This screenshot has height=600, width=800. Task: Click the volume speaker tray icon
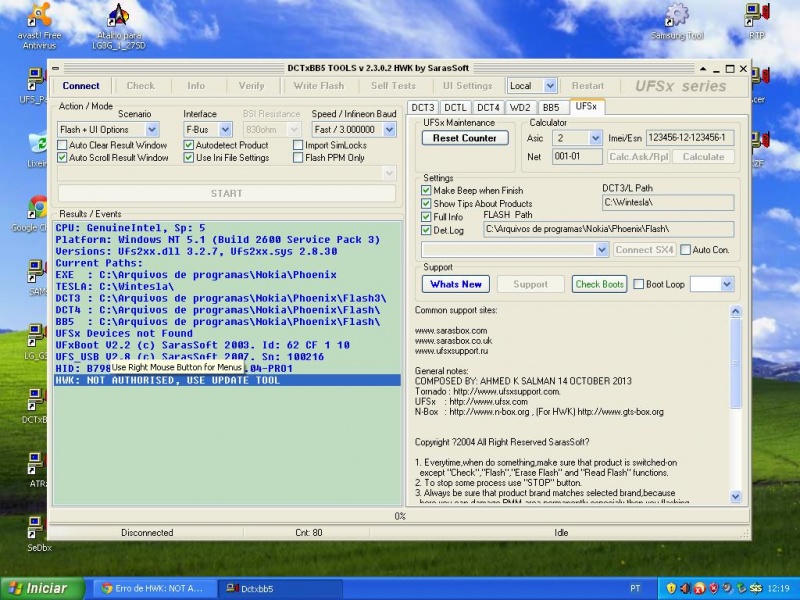(x=685, y=588)
